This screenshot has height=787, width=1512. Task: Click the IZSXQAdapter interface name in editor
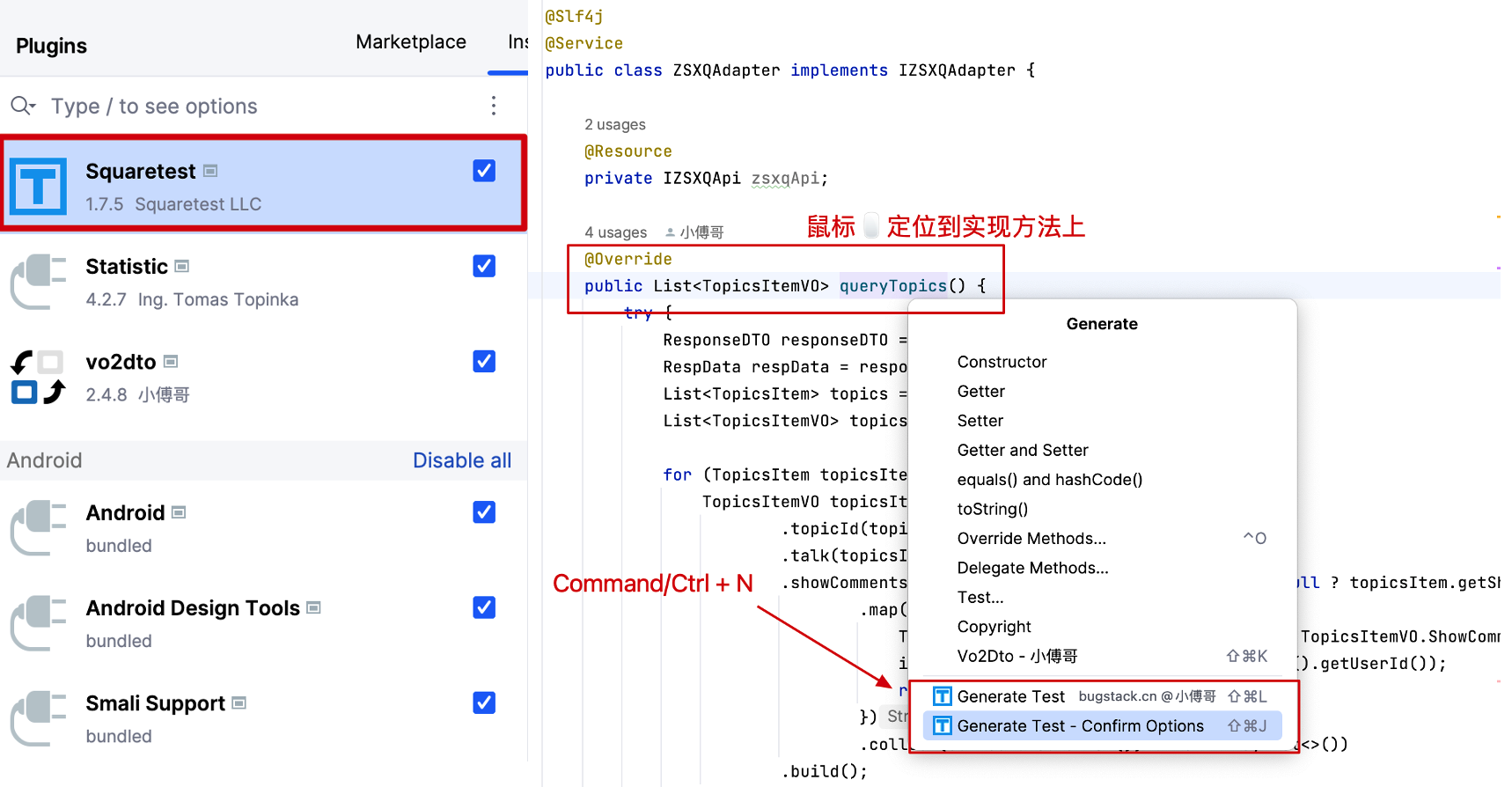(x=957, y=70)
